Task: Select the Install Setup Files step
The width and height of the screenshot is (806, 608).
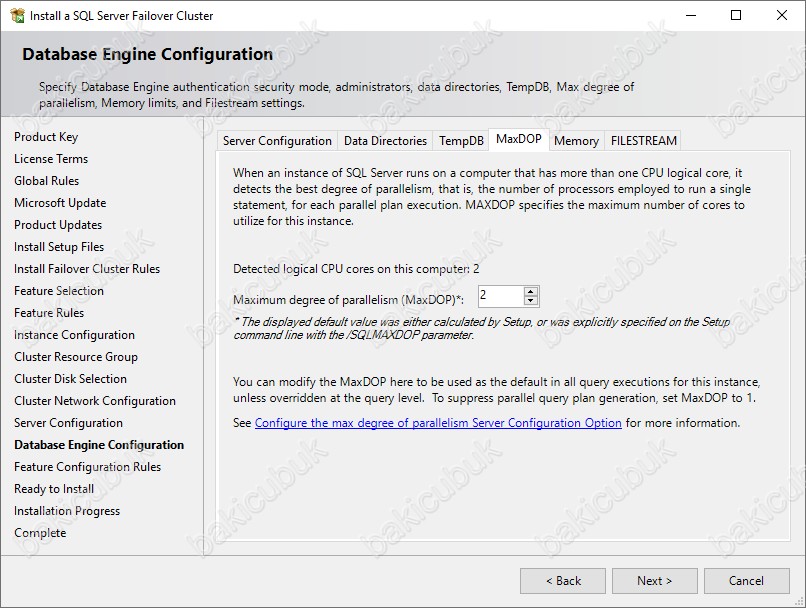Action: pos(59,247)
